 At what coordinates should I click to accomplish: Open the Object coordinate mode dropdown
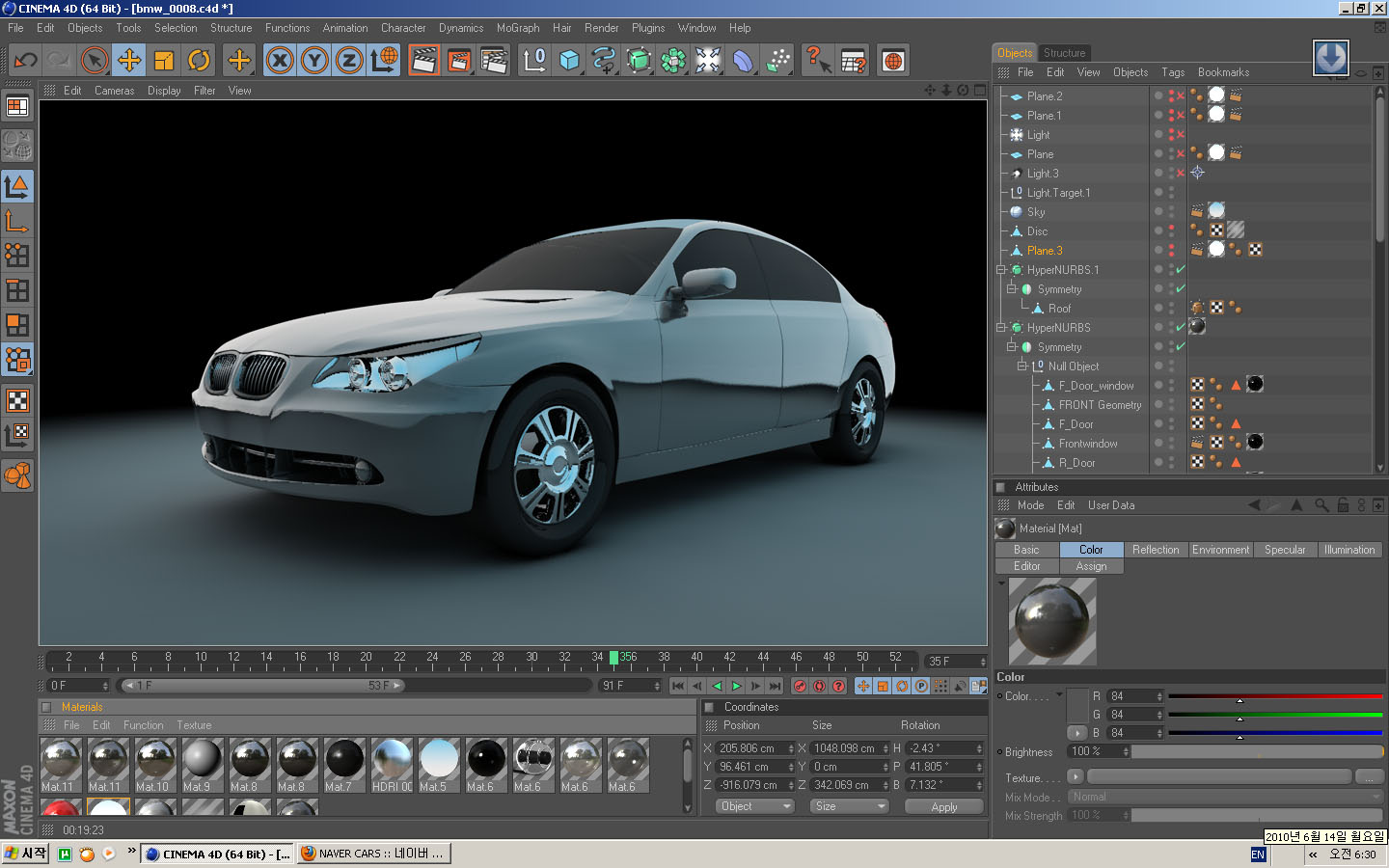[755, 806]
